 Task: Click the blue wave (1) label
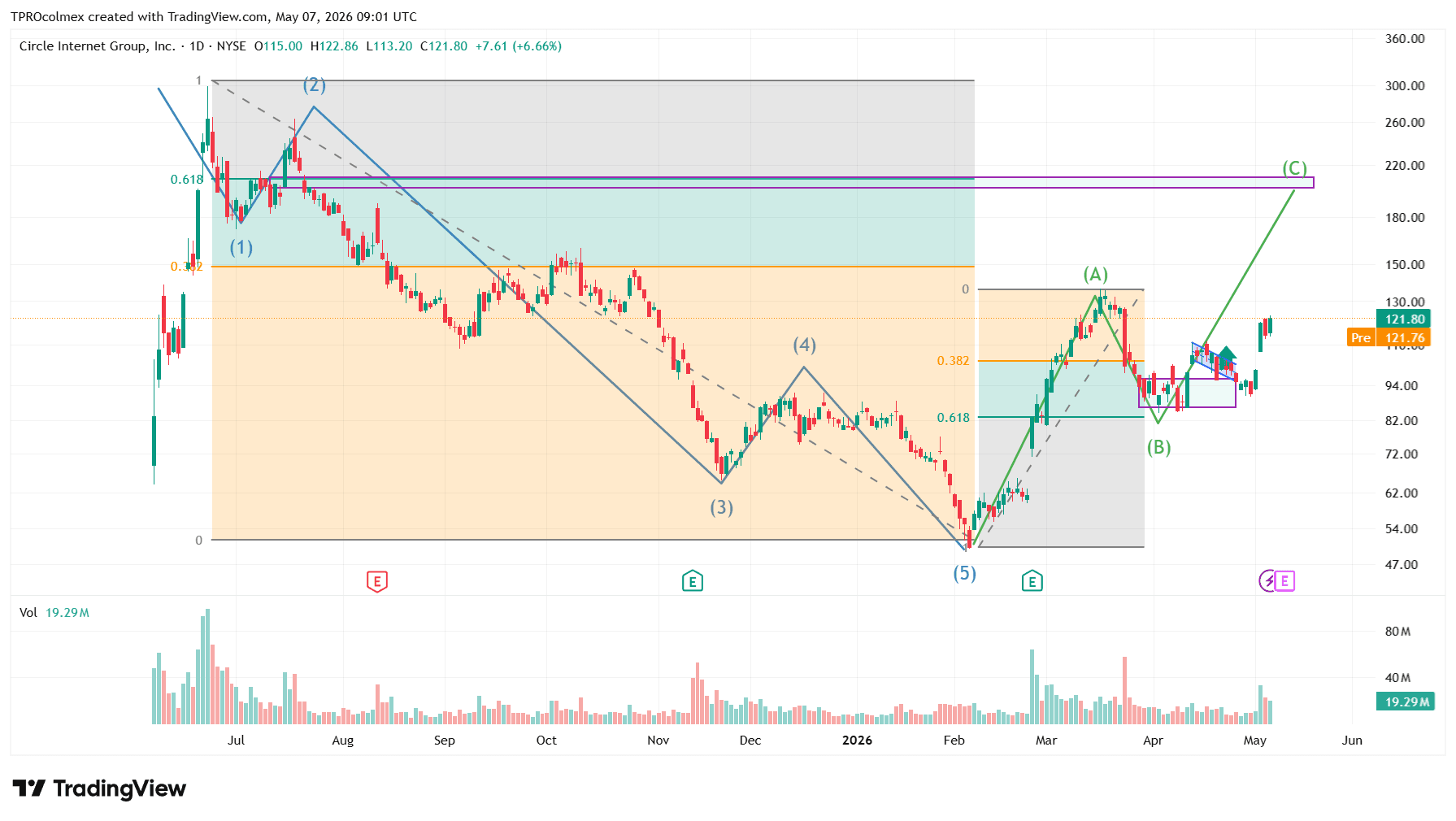pyautogui.click(x=241, y=247)
